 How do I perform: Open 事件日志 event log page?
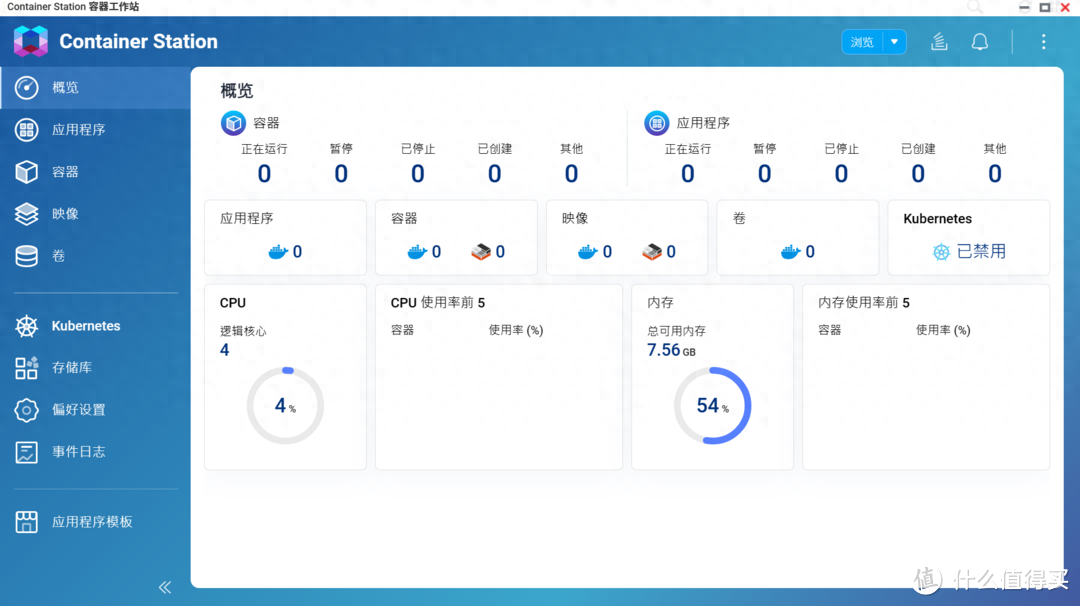point(95,452)
